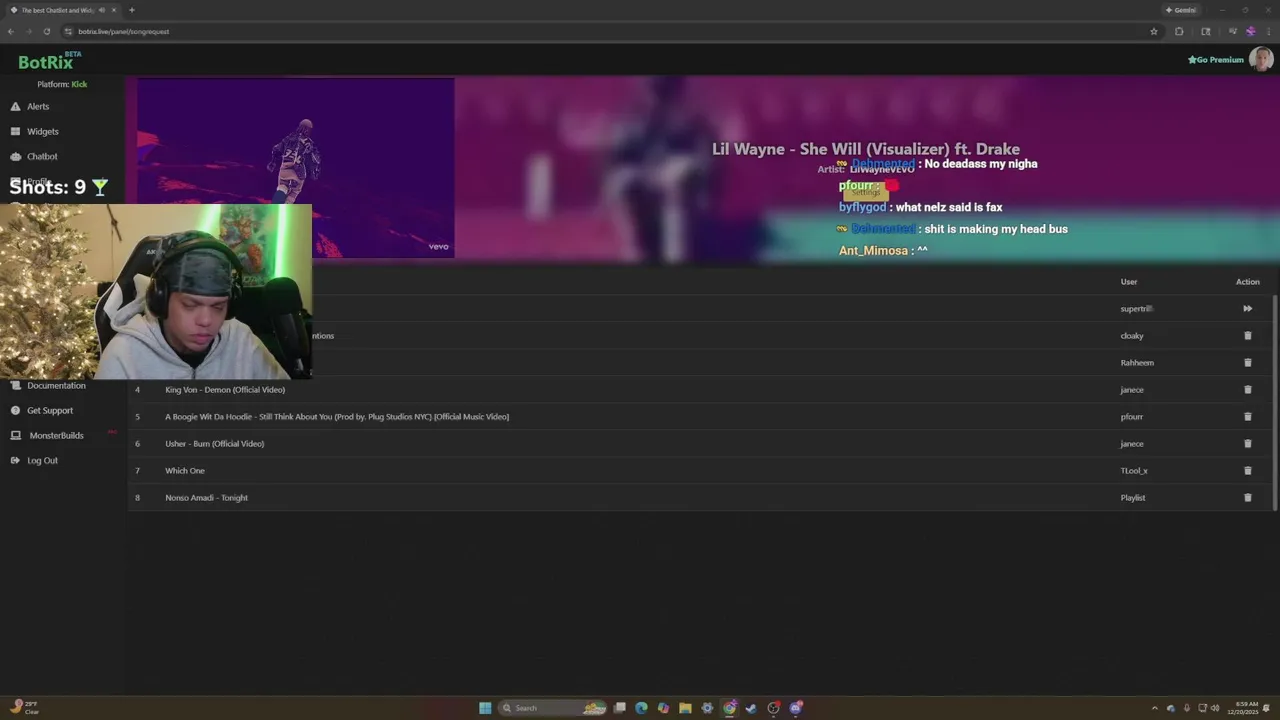Click the Playlist user entry
The height and width of the screenshot is (720, 1280).
tap(1132, 498)
